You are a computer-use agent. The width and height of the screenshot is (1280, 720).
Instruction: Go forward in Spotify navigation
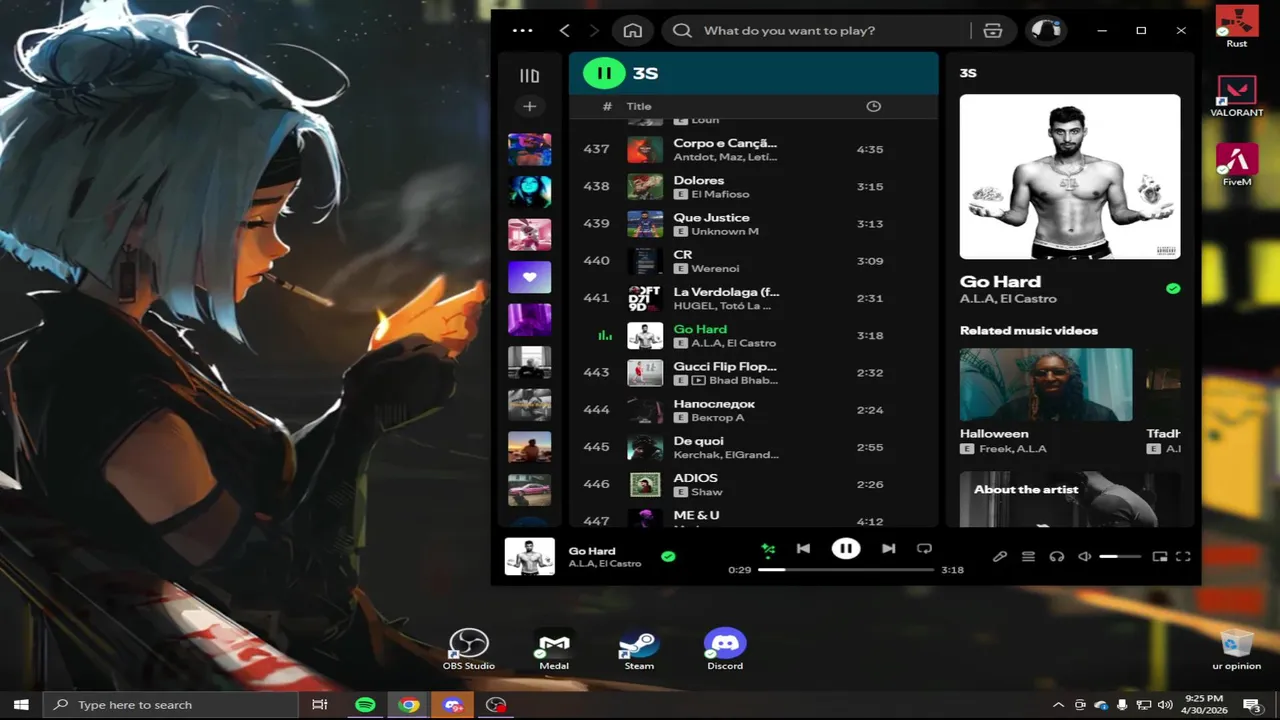pyautogui.click(x=594, y=31)
